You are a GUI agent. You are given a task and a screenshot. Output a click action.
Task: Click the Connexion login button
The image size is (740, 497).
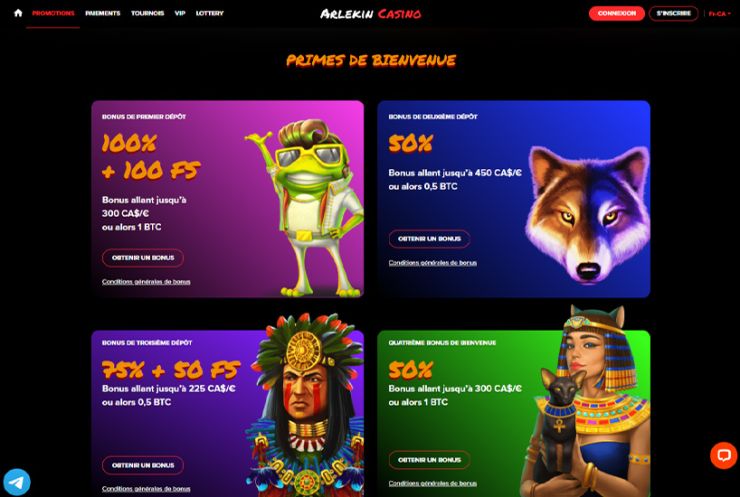[x=616, y=13]
